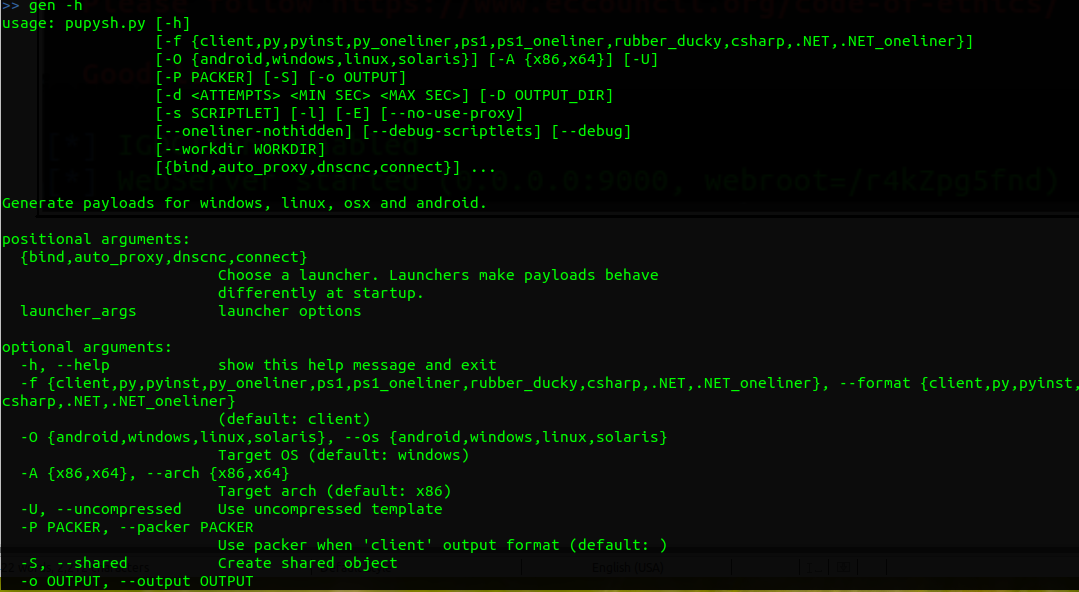Click the "optional arguments:" heading

click(x=87, y=347)
